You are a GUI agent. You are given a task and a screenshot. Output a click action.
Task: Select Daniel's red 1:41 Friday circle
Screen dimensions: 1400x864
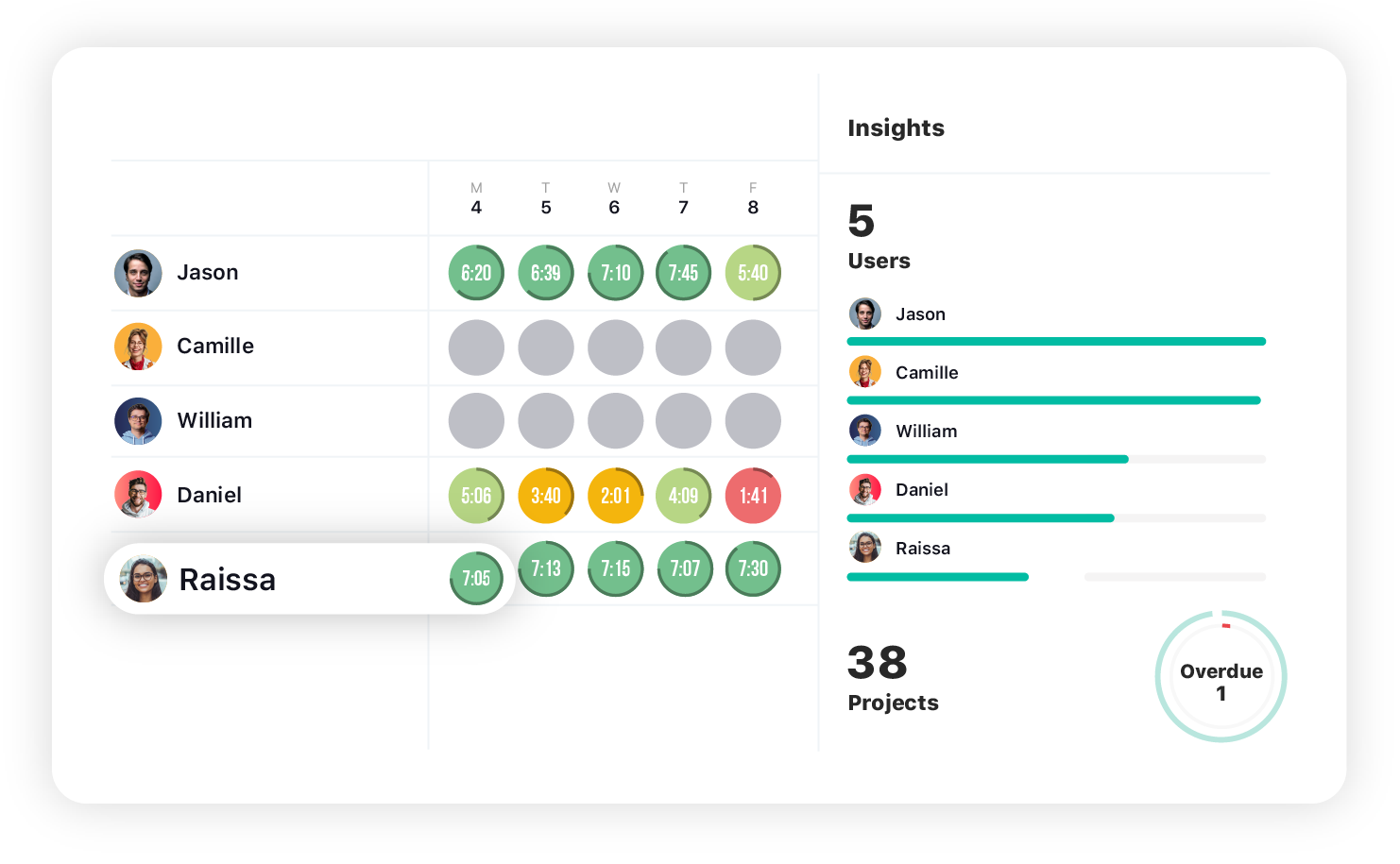(753, 496)
